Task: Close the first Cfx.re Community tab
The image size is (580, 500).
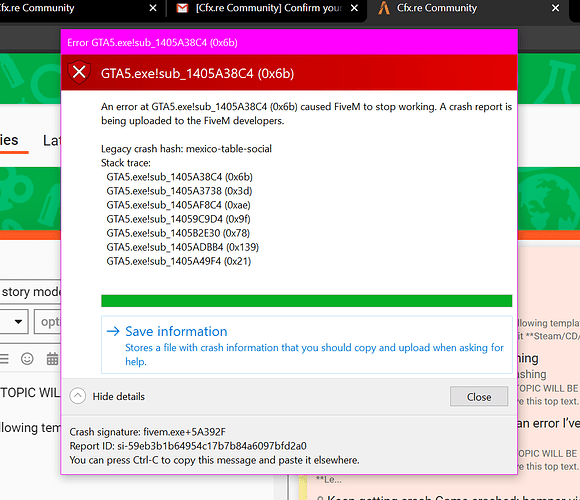Action: click(x=153, y=8)
